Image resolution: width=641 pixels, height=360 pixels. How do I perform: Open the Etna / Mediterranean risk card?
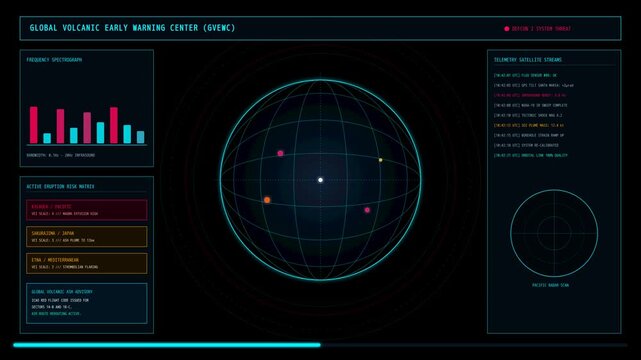click(87, 263)
